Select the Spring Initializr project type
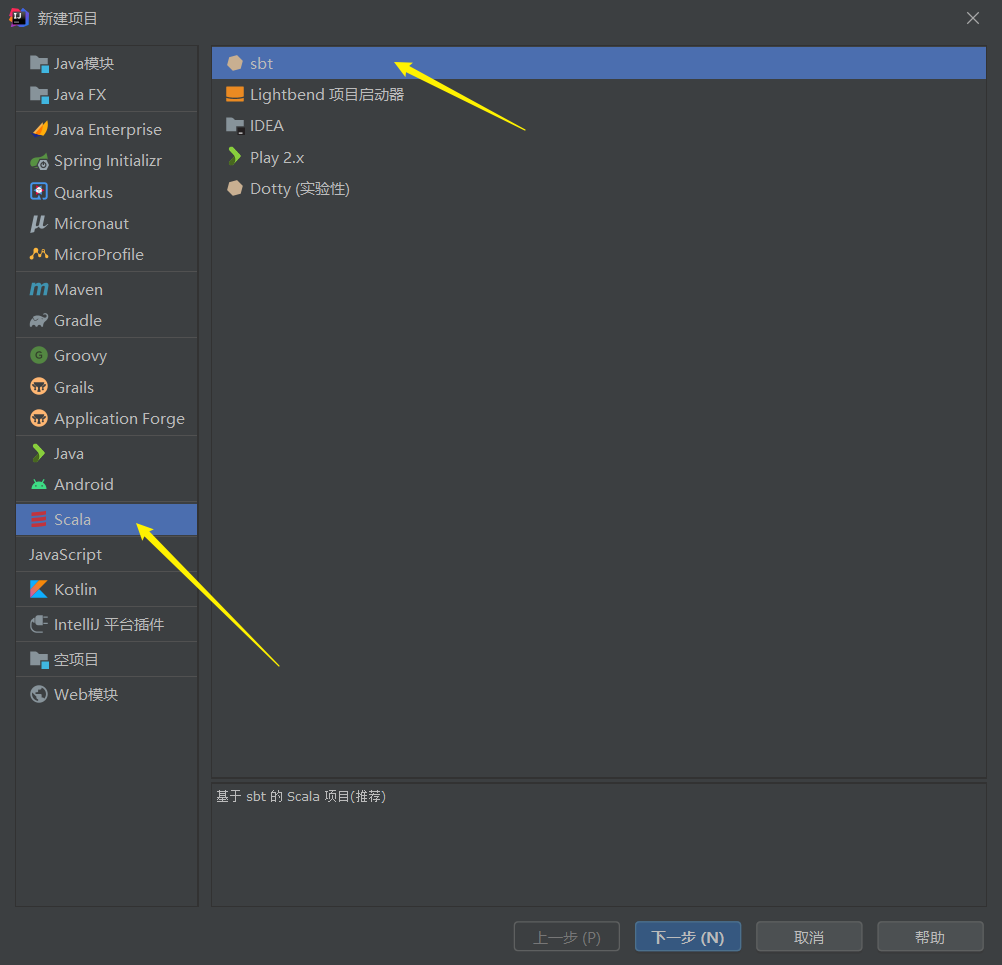1002x965 pixels. pos(105,160)
